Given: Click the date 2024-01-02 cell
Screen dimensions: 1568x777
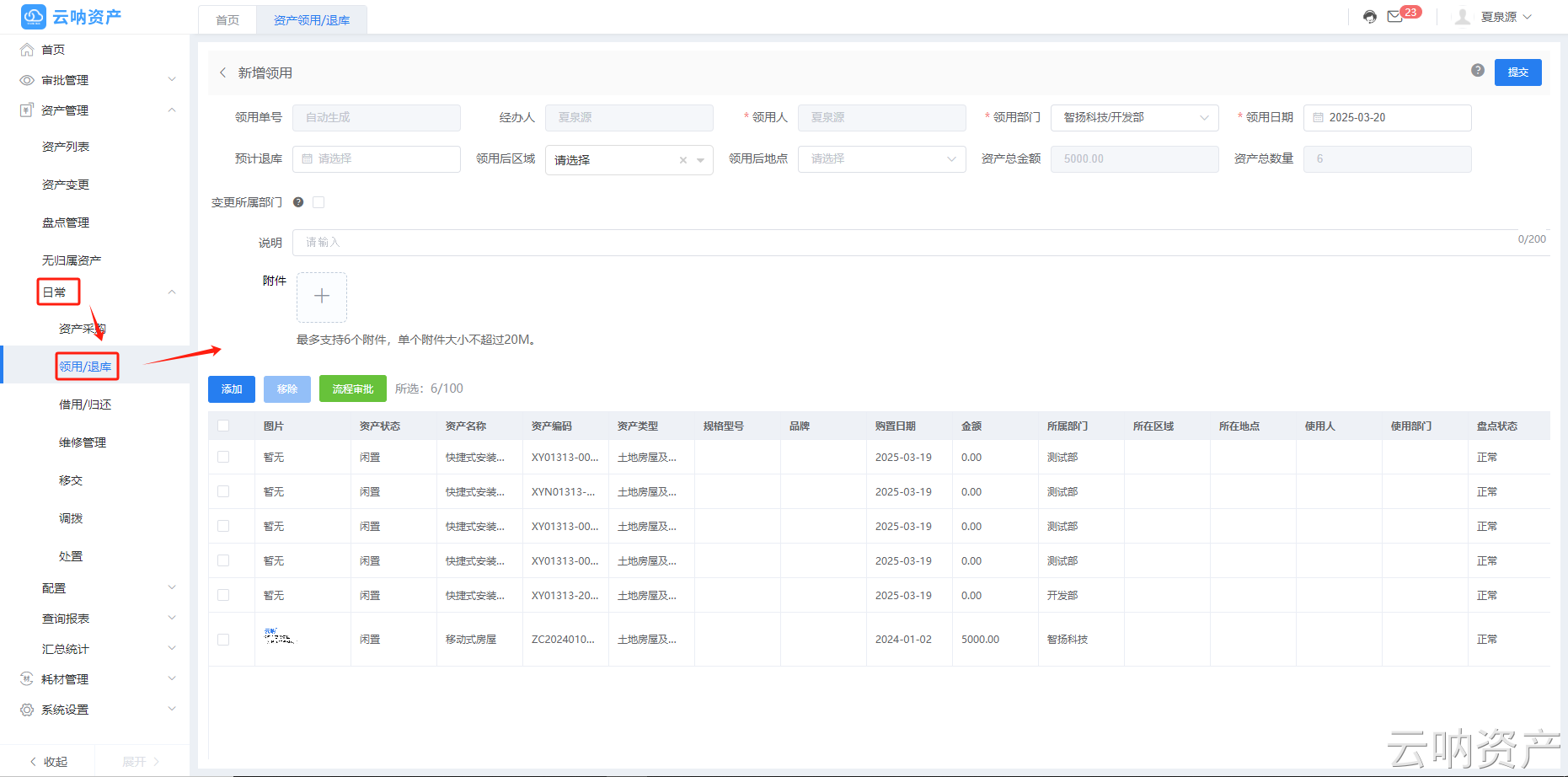Looking at the screenshot, I should (x=903, y=640).
